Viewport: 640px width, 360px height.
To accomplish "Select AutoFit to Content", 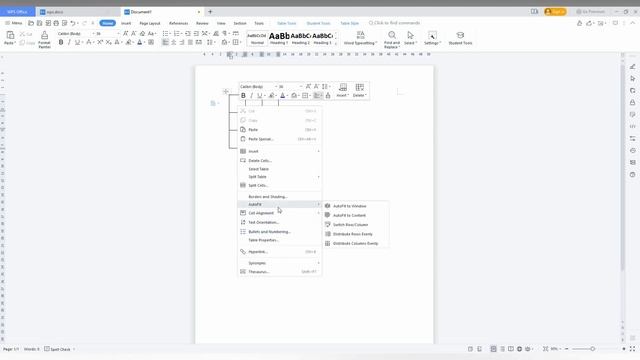I will [356, 216].
